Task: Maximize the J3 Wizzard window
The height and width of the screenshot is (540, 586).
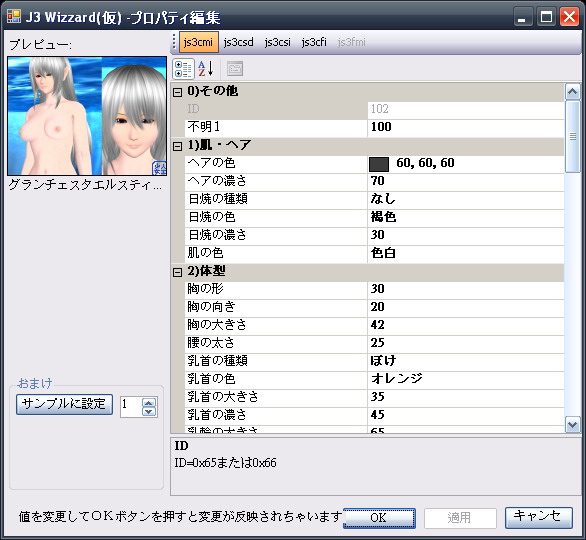Action: [x=546, y=17]
